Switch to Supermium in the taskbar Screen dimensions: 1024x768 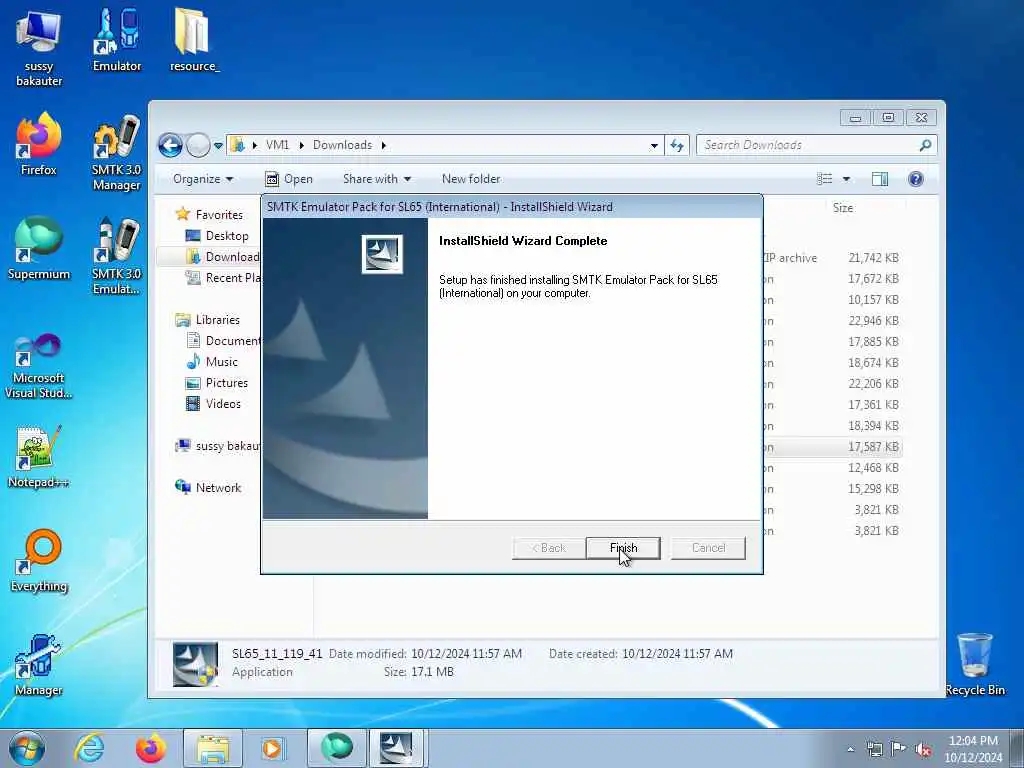[336, 748]
